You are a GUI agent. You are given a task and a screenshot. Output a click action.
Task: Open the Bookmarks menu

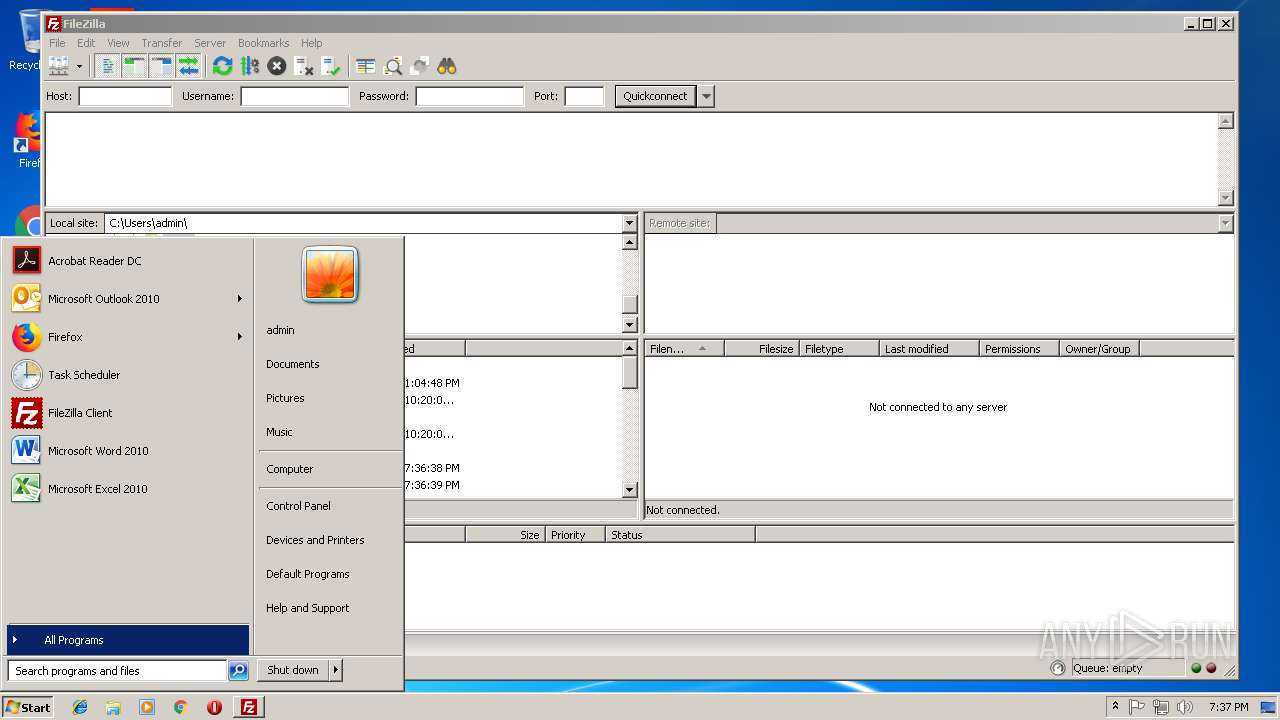(x=263, y=43)
